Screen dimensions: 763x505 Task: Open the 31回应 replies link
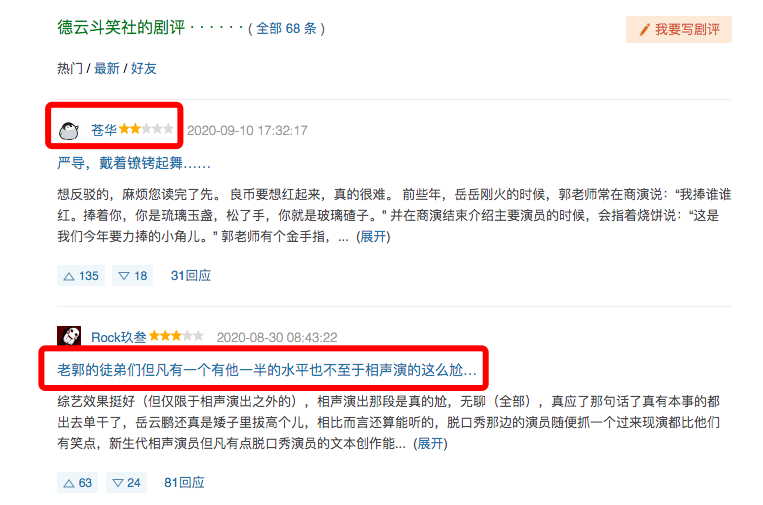[191, 276]
